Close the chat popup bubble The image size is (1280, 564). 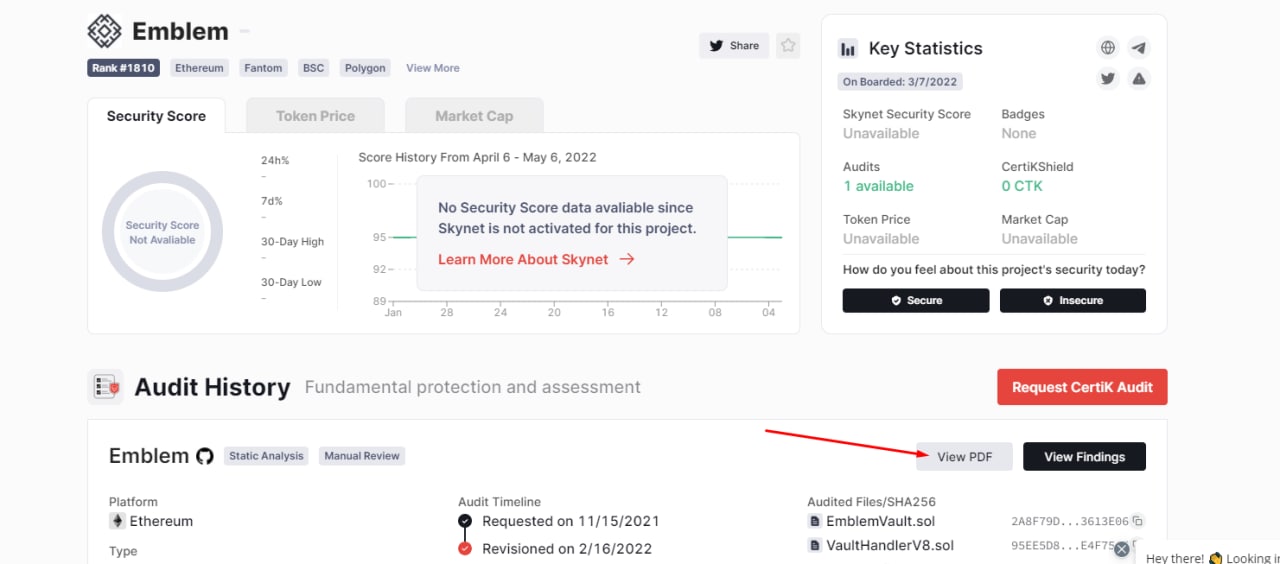pos(1122,549)
